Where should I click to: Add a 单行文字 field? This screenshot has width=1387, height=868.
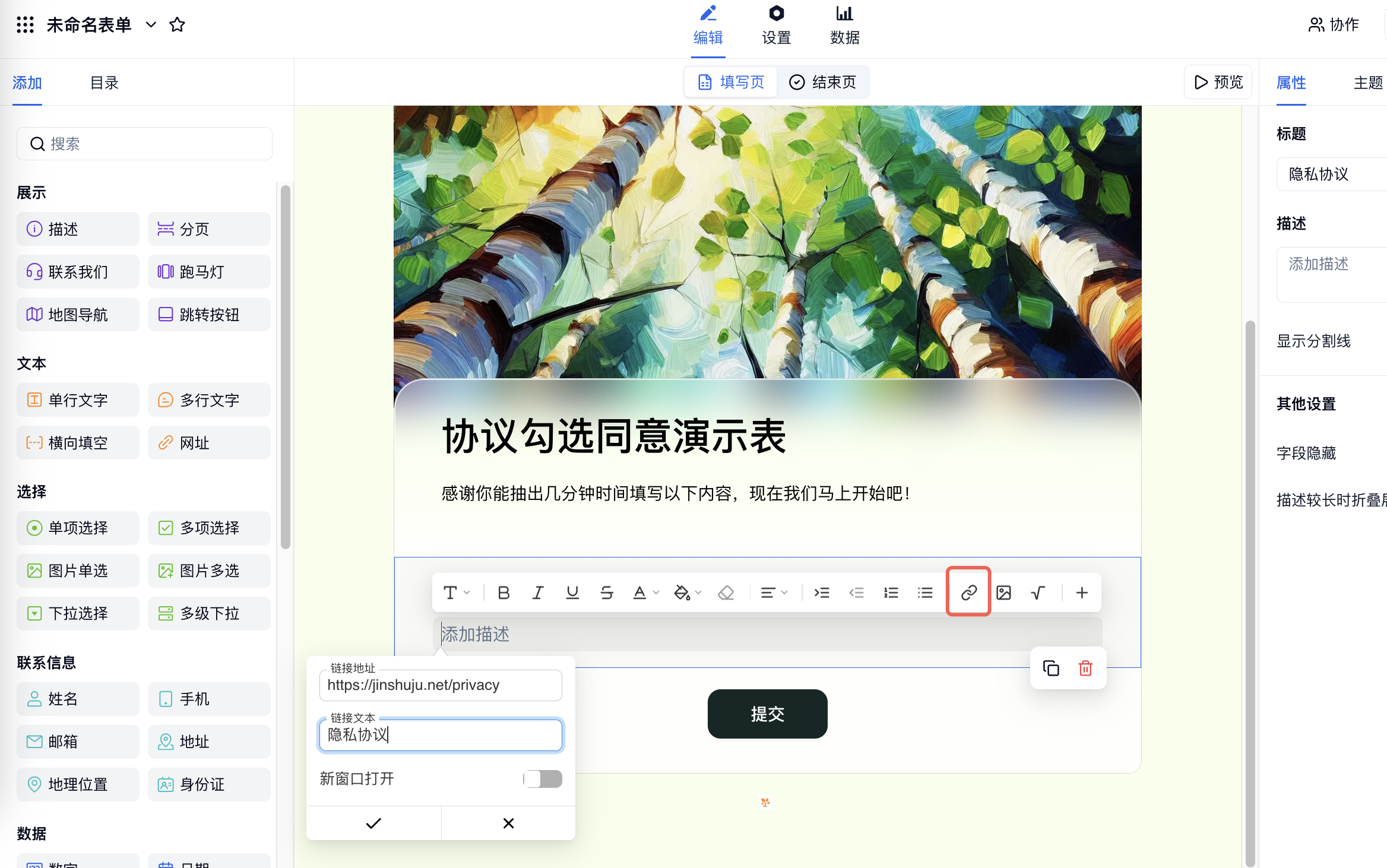[x=78, y=400]
